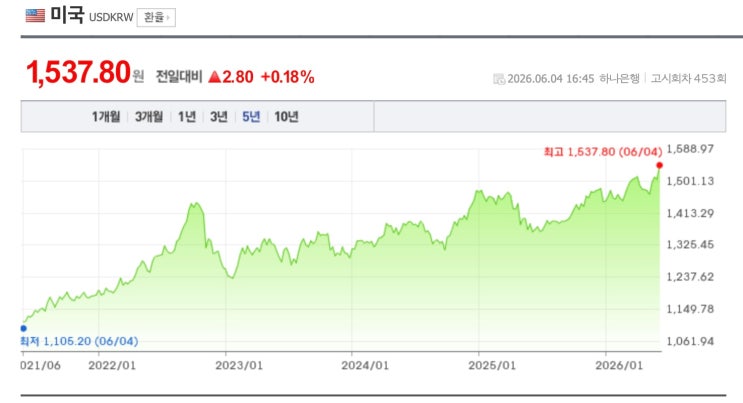The height and width of the screenshot is (403, 743).
Task: Click the 1,501.13 y-axis value
Action: coord(690,181)
